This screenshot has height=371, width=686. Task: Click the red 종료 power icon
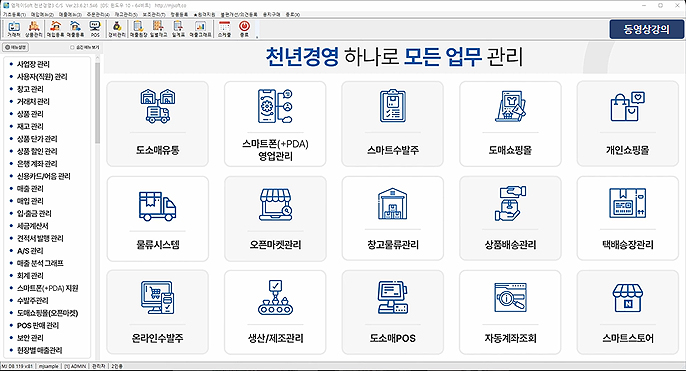(x=244, y=29)
